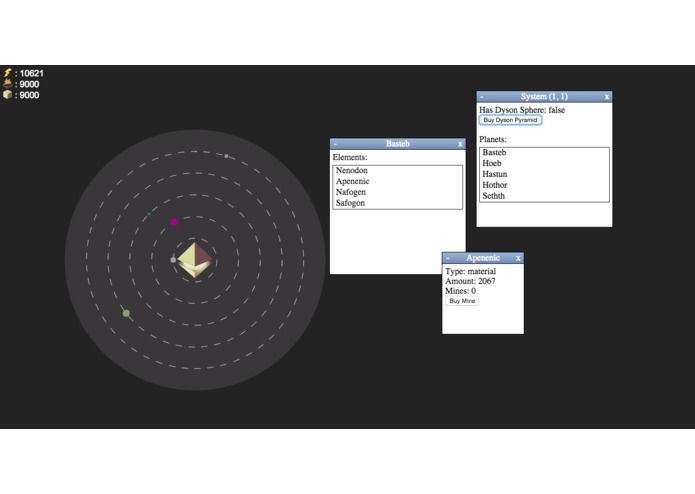Select planet Hothor in Planets list
The height and width of the screenshot is (494, 695).
coord(544,185)
